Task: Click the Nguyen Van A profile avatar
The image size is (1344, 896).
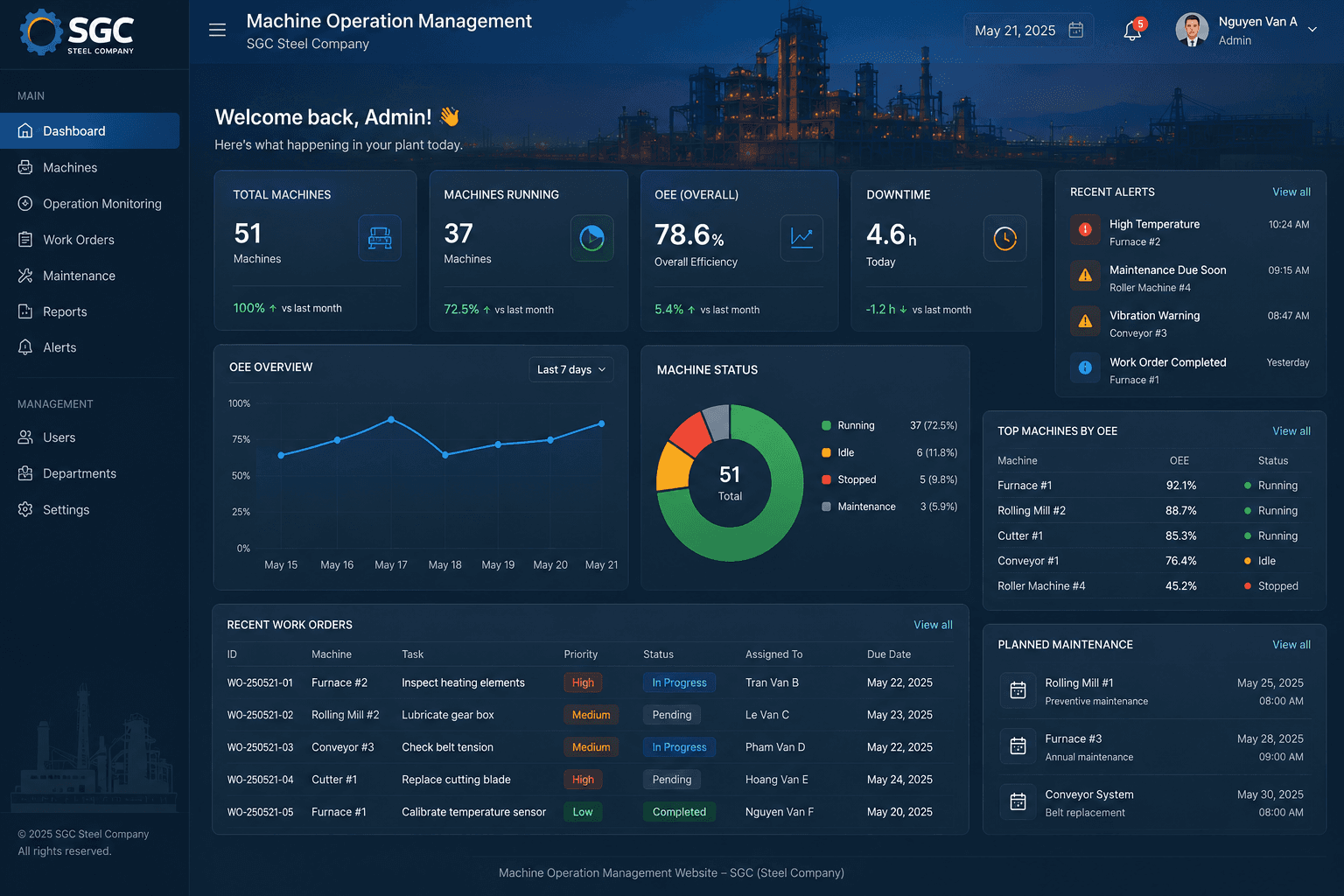Action: point(1192,30)
